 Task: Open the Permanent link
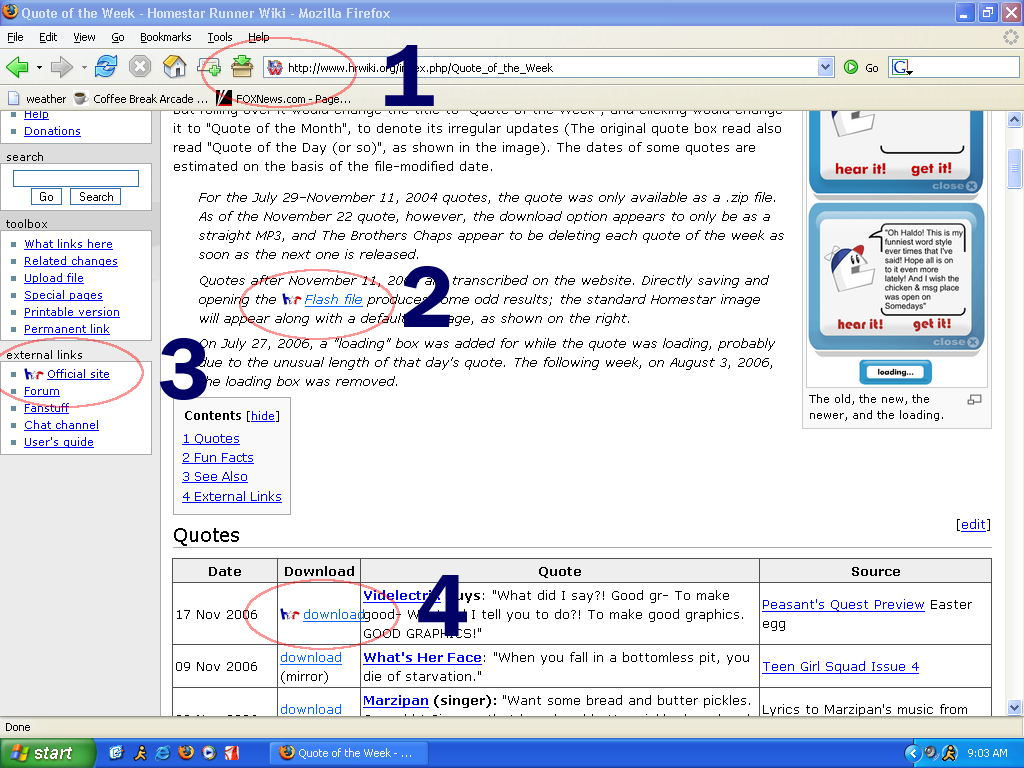[x=67, y=328]
